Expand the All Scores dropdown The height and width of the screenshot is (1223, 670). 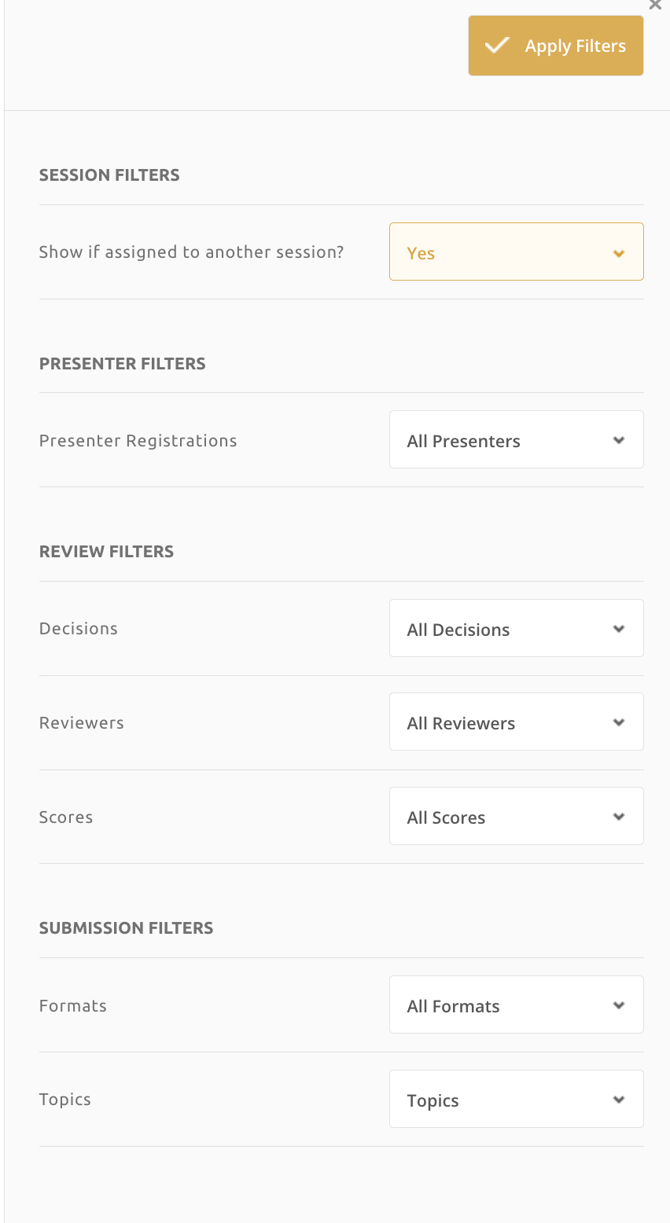(515, 816)
